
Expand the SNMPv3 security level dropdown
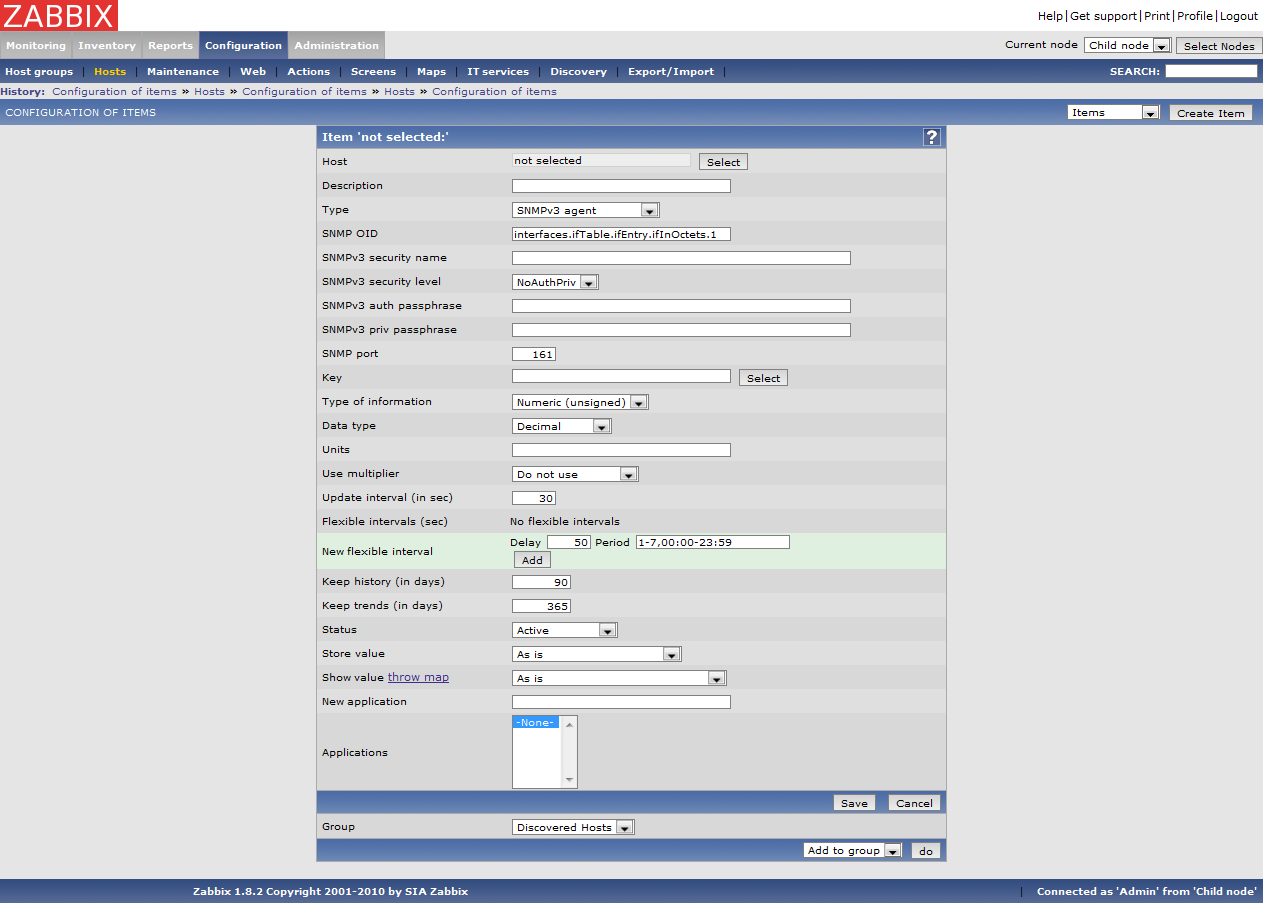pyautogui.click(x=555, y=282)
